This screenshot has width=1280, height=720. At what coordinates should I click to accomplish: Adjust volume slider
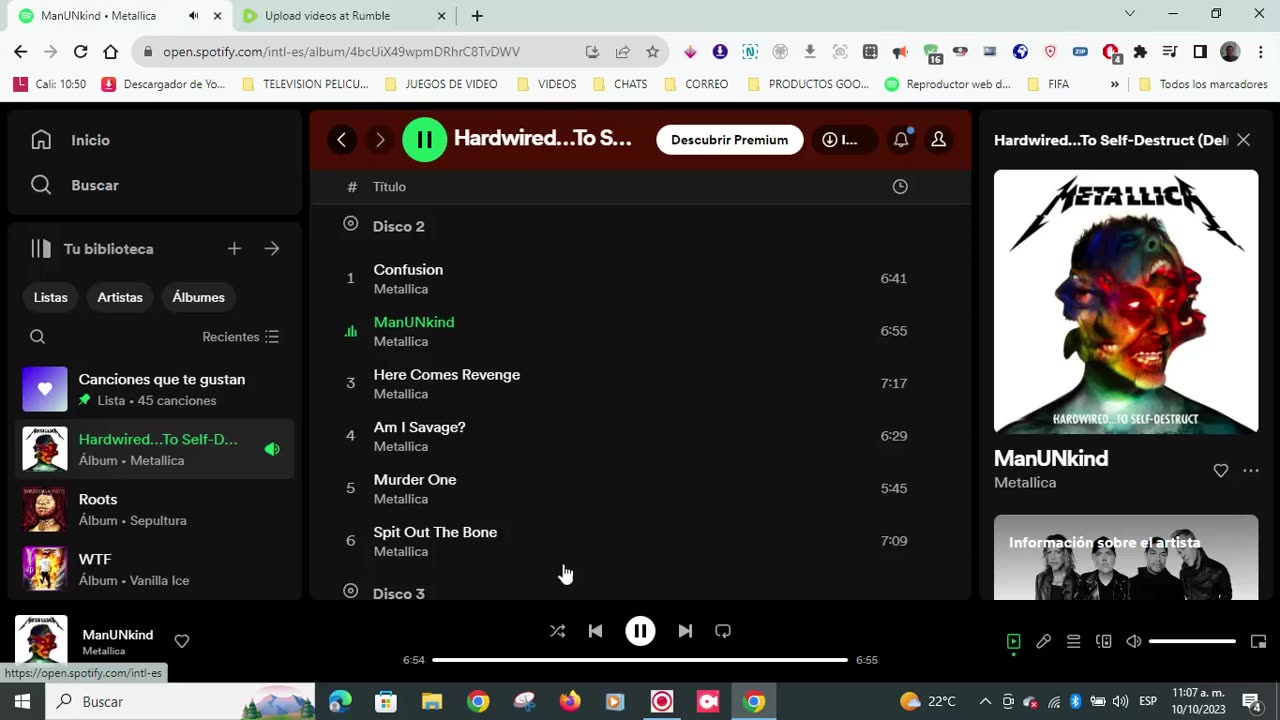(1192, 641)
